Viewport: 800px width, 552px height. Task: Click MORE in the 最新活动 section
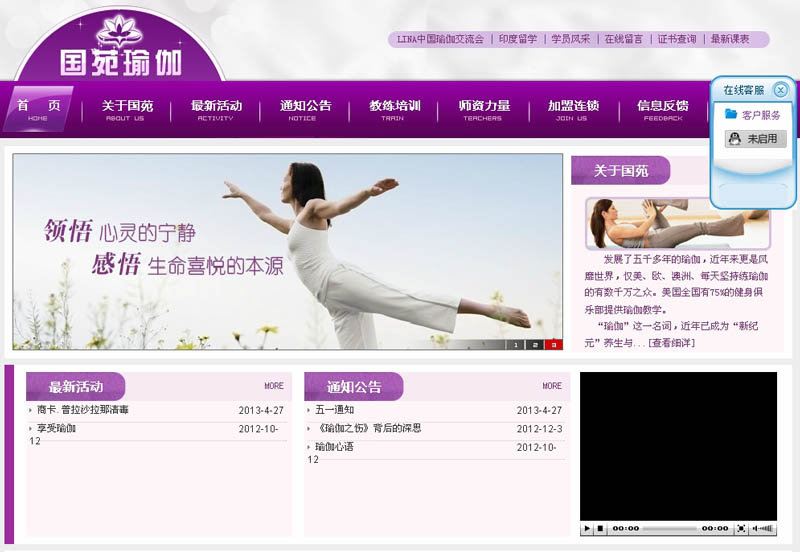[x=274, y=386]
